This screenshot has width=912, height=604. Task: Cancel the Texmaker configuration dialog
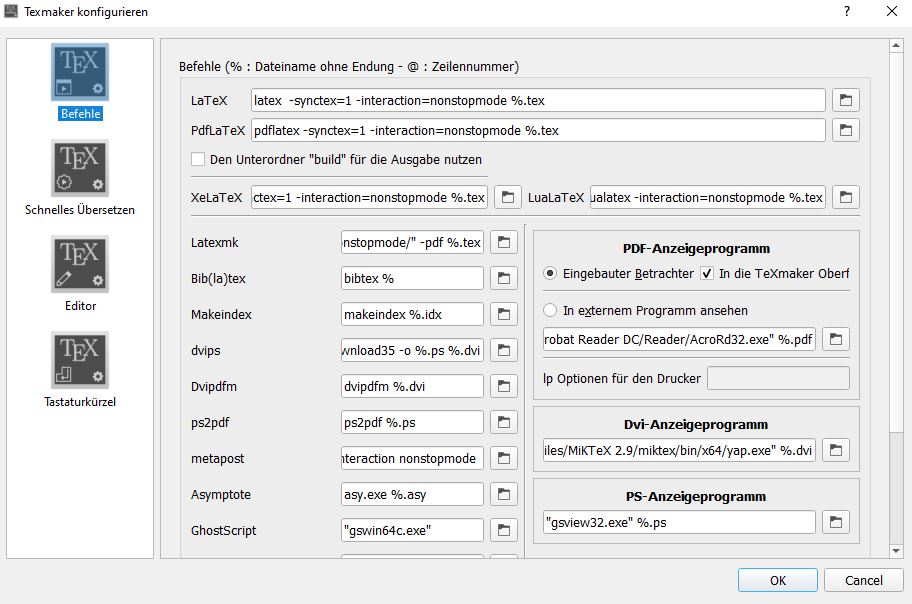point(863,580)
